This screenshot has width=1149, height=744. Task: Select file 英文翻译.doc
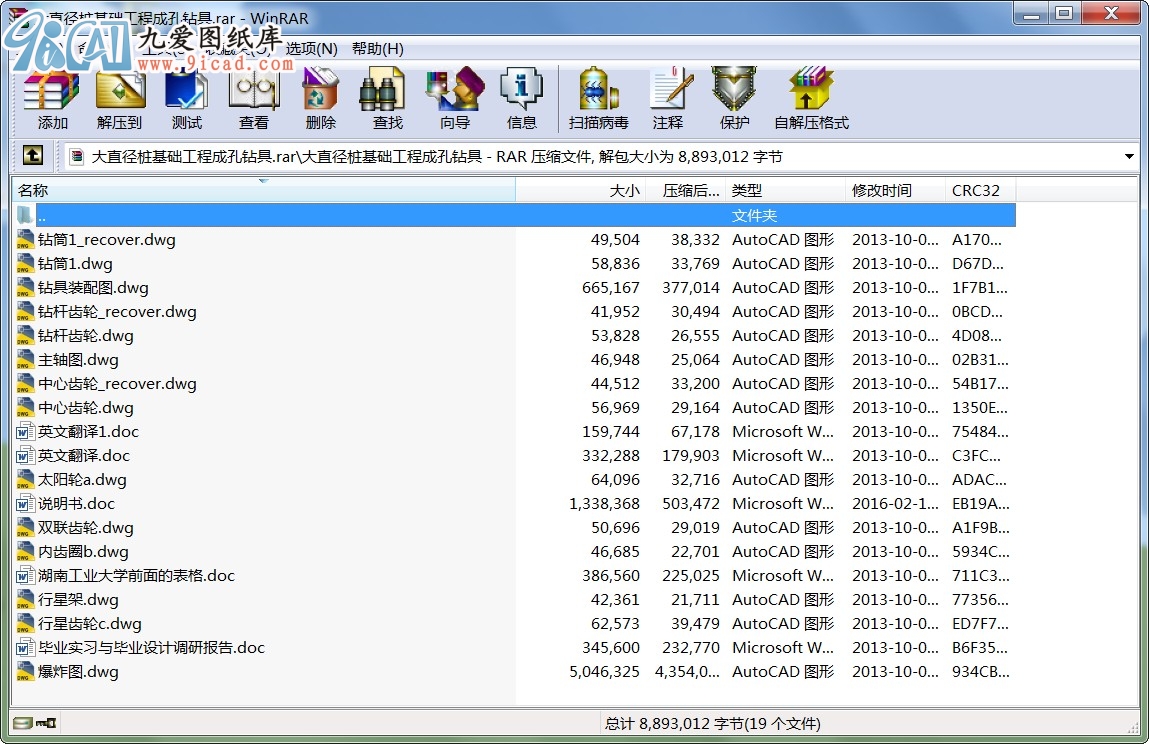click(84, 456)
